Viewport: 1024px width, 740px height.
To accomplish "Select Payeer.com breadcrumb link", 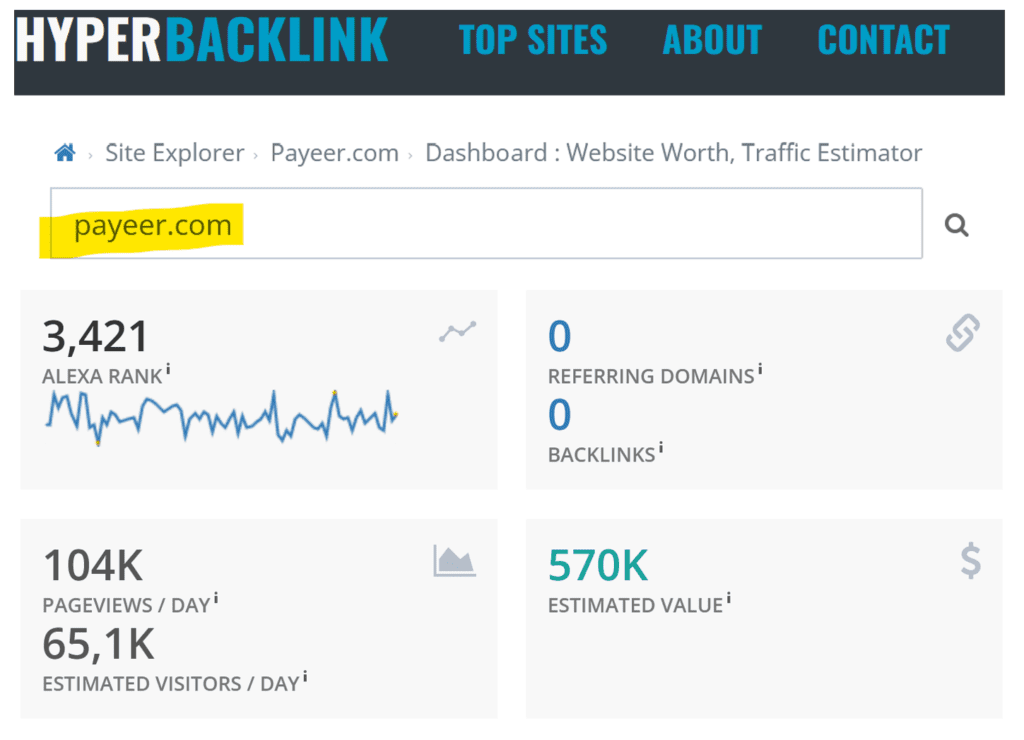I will tap(334, 153).
